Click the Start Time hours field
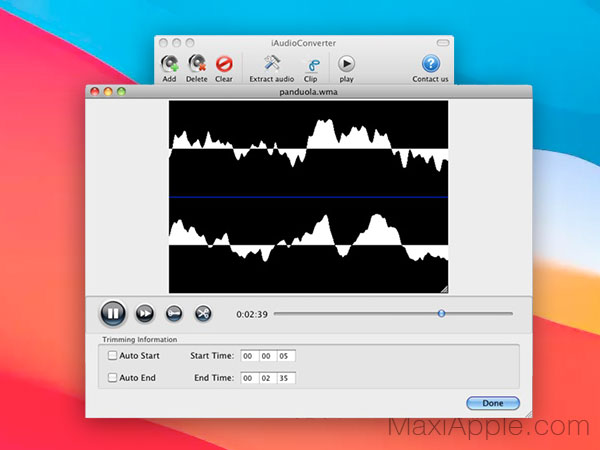The width and height of the screenshot is (600, 450). pyautogui.click(x=249, y=356)
